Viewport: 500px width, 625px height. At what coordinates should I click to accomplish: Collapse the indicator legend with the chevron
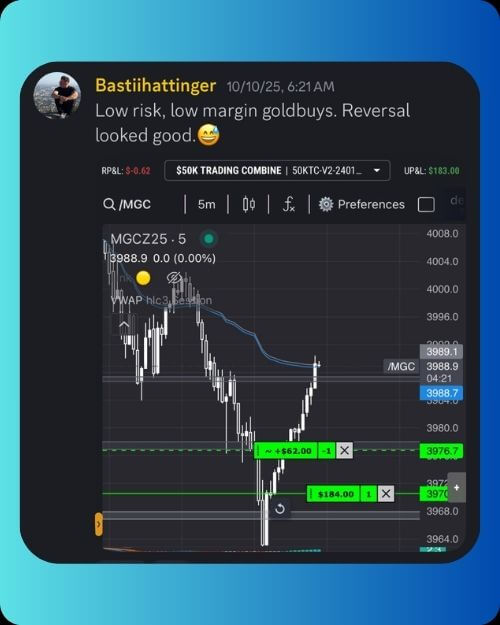124,326
